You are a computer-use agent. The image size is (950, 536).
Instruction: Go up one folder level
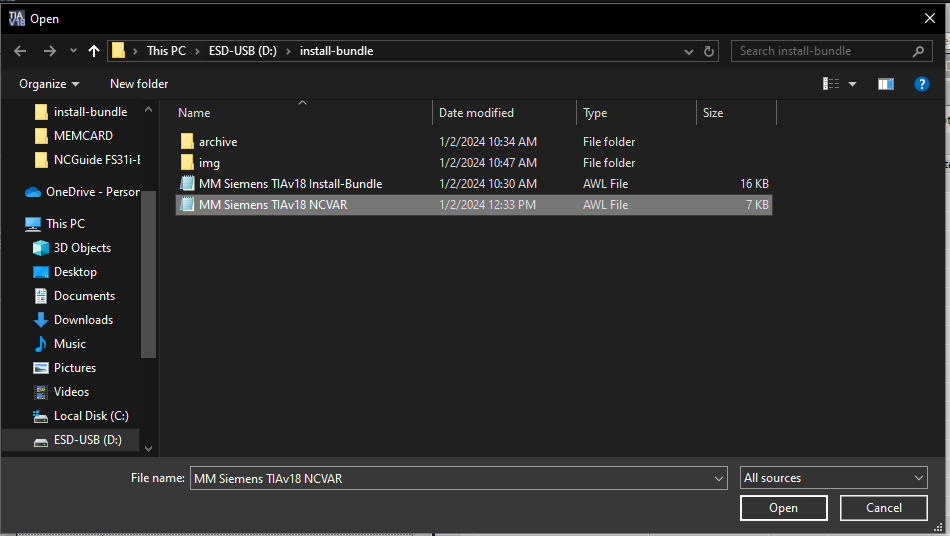[x=93, y=51]
